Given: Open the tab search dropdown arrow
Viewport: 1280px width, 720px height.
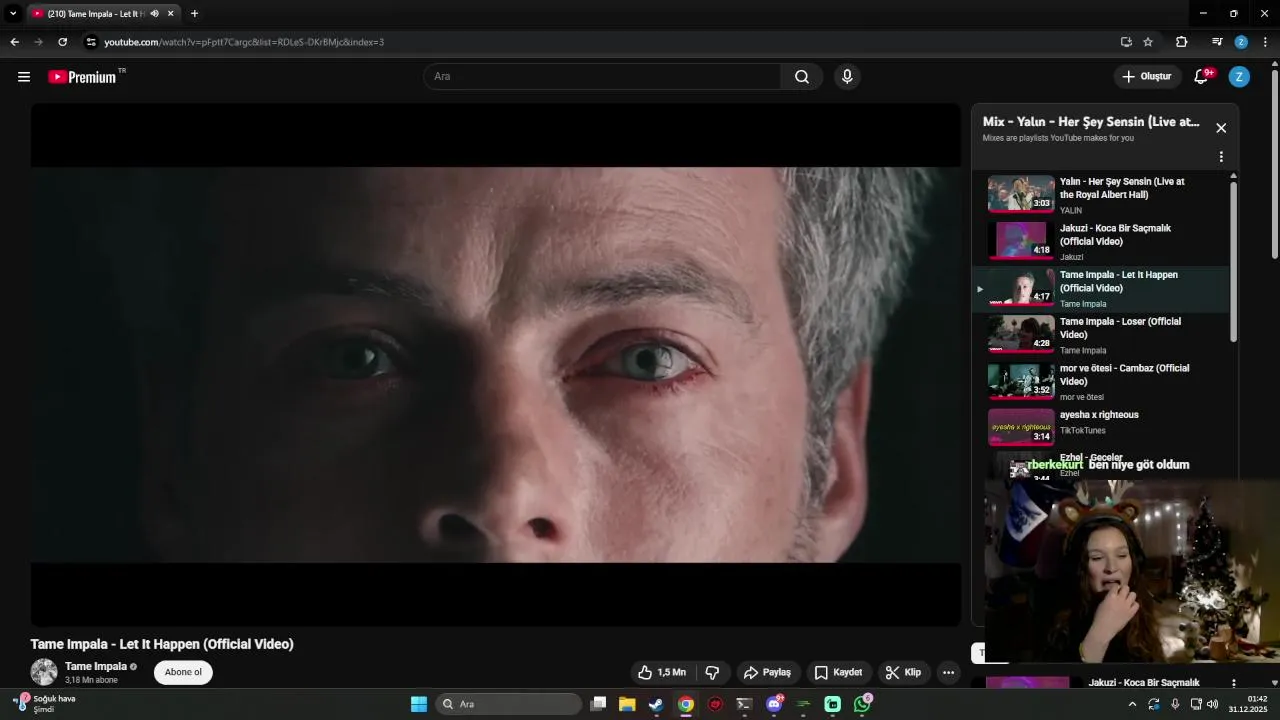Looking at the screenshot, I should (13, 14).
